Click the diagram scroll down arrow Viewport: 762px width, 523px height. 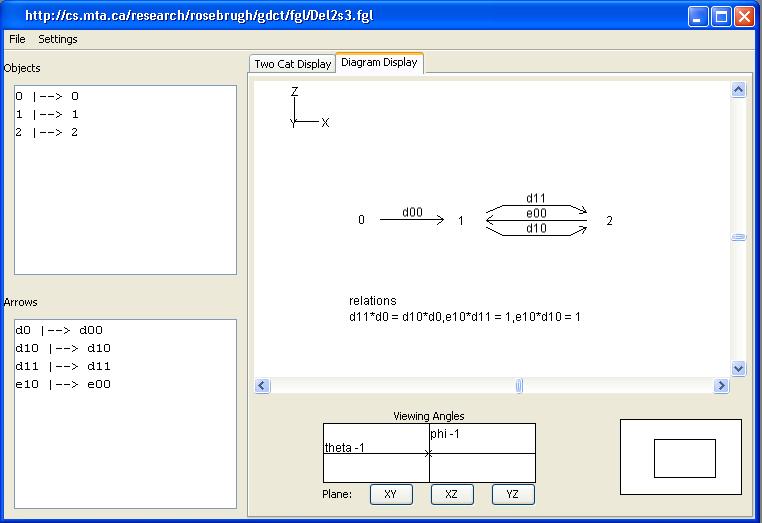click(x=738, y=368)
